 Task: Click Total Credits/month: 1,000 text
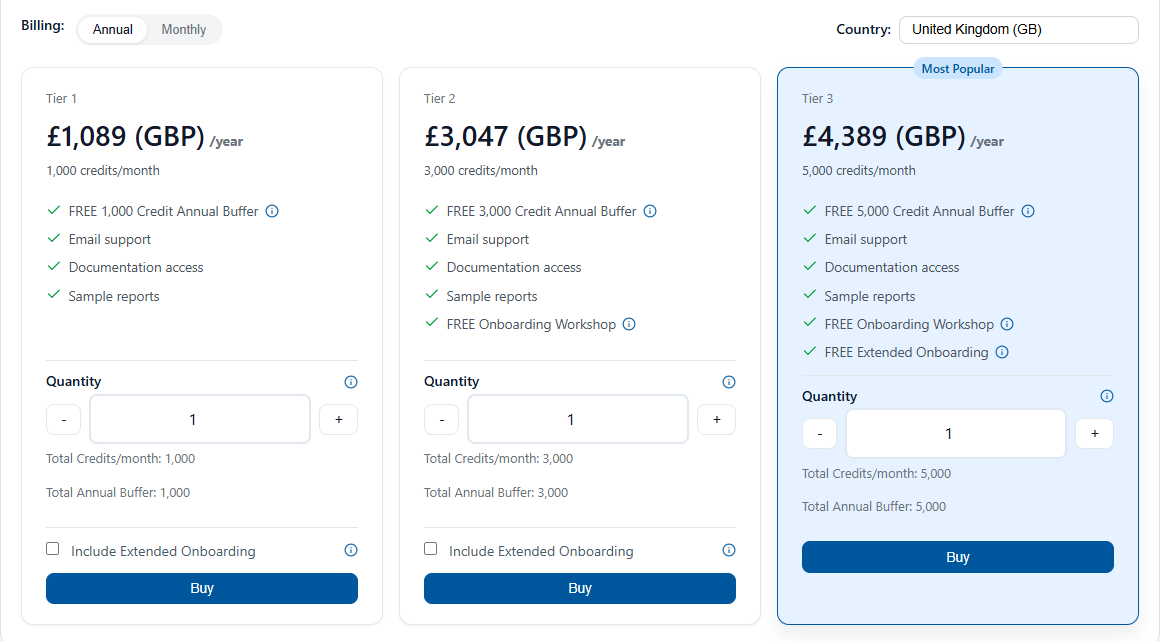click(x=121, y=458)
